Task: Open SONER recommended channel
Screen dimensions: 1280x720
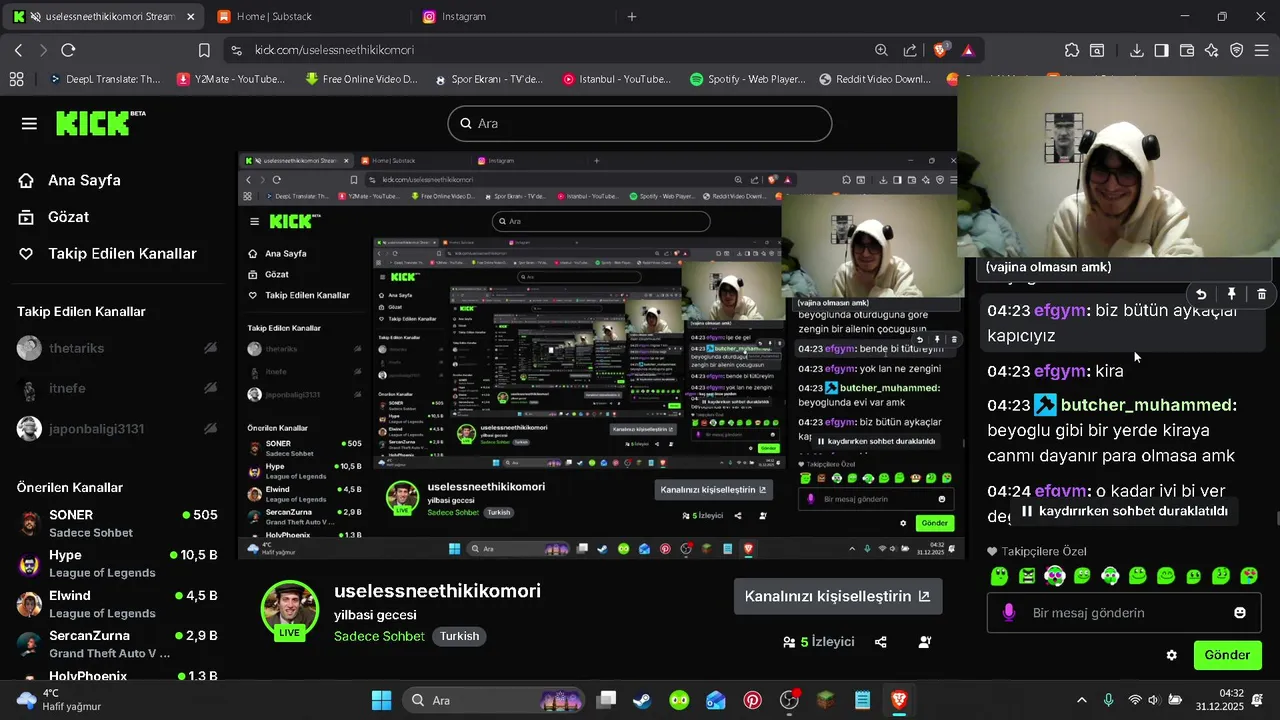Action: 118,523
